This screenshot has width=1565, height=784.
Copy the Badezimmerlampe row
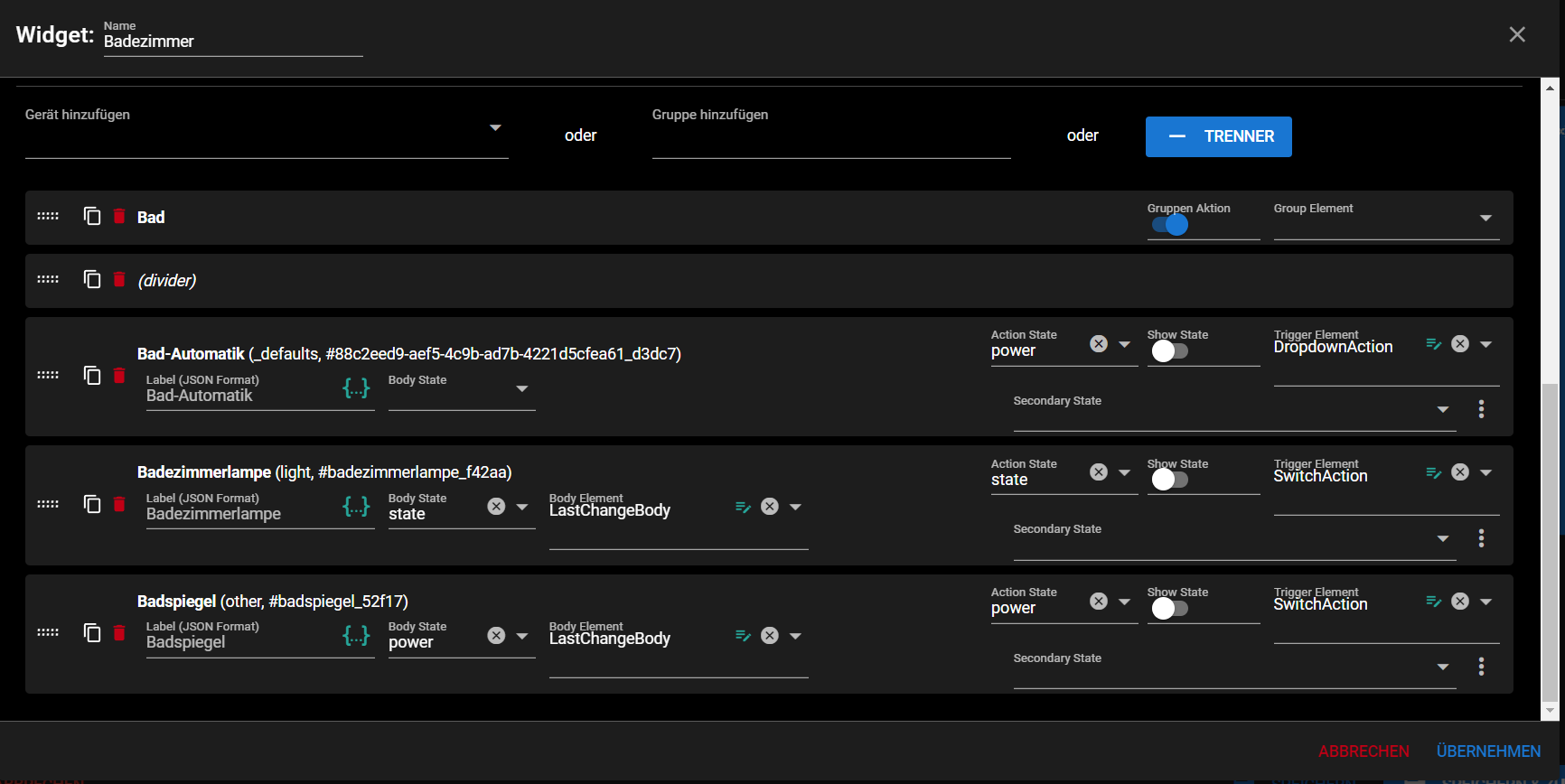(92, 504)
